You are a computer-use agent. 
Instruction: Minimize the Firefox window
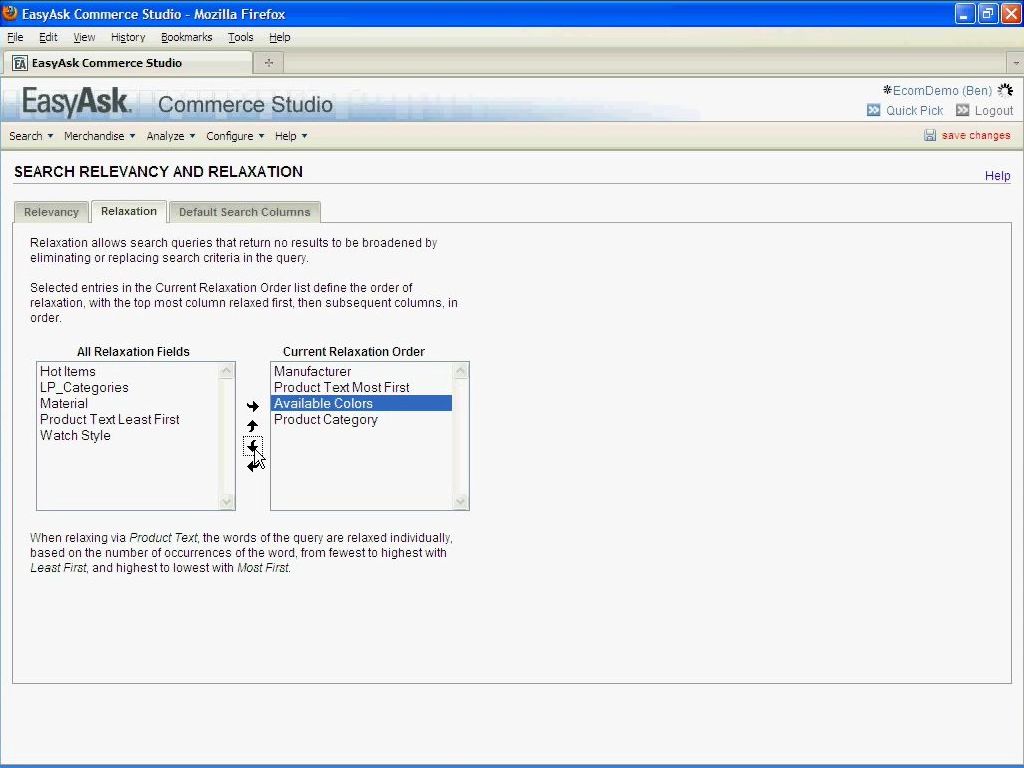point(965,13)
